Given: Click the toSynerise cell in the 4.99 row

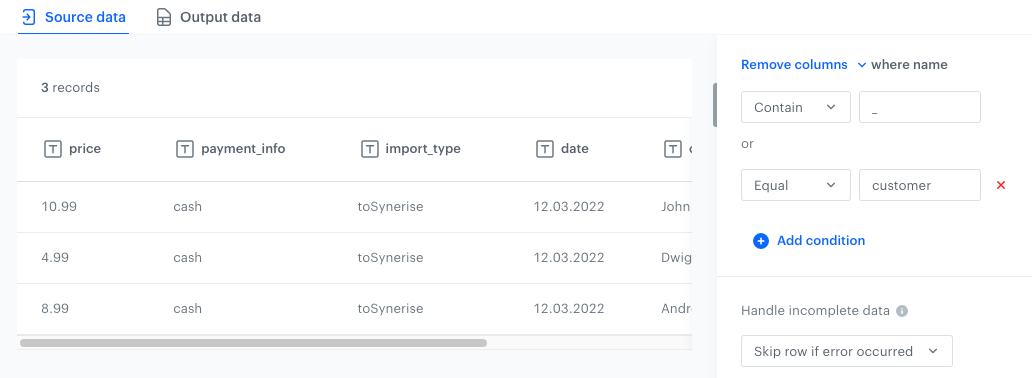Looking at the screenshot, I should (x=390, y=257).
